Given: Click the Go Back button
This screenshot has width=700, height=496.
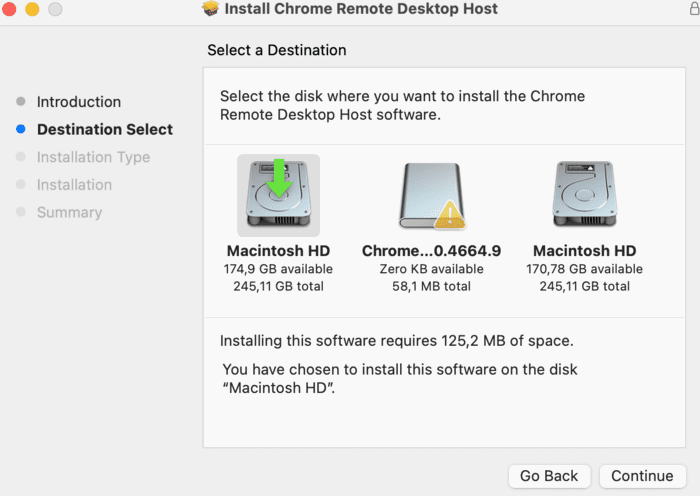Looking at the screenshot, I should pos(549,476).
